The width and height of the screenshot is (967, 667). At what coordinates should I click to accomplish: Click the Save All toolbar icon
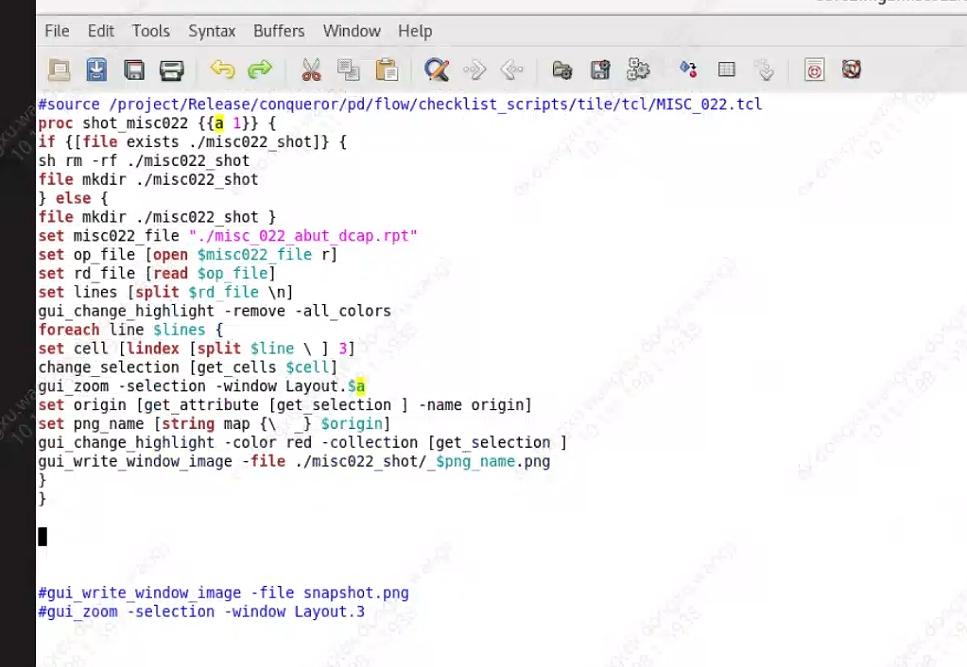click(x=134, y=70)
